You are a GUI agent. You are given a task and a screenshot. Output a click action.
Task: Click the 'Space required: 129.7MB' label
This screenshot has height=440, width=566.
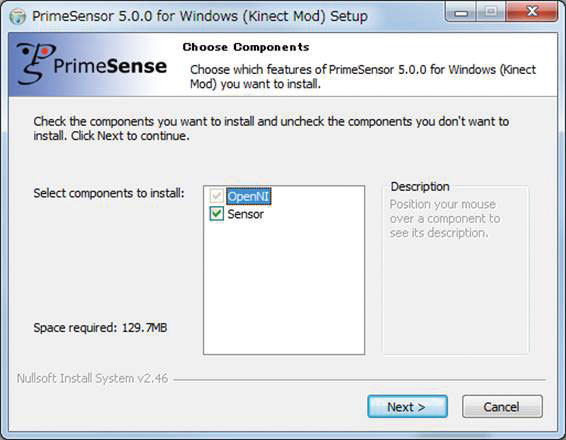pos(100,328)
